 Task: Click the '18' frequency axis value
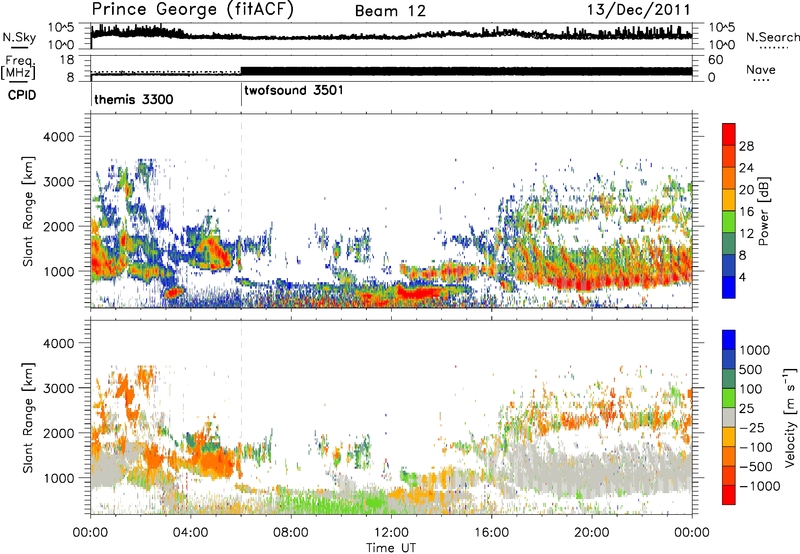(x=67, y=60)
